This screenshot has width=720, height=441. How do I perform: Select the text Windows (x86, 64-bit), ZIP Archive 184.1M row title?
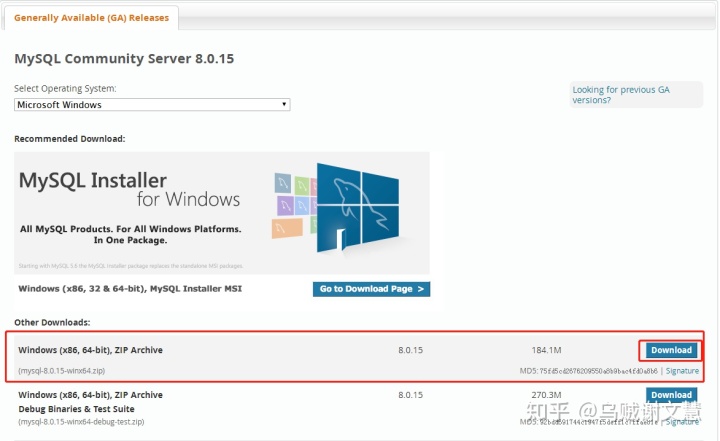pos(90,350)
